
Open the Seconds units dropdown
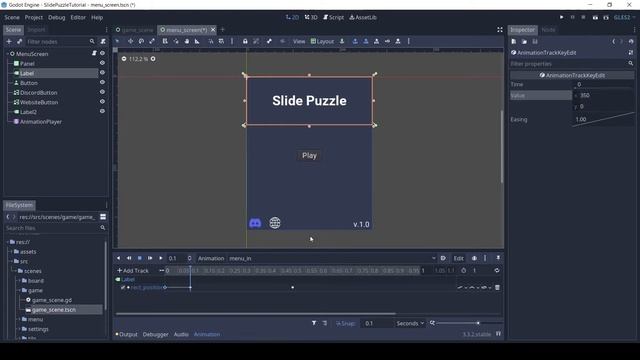click(410, 323)
